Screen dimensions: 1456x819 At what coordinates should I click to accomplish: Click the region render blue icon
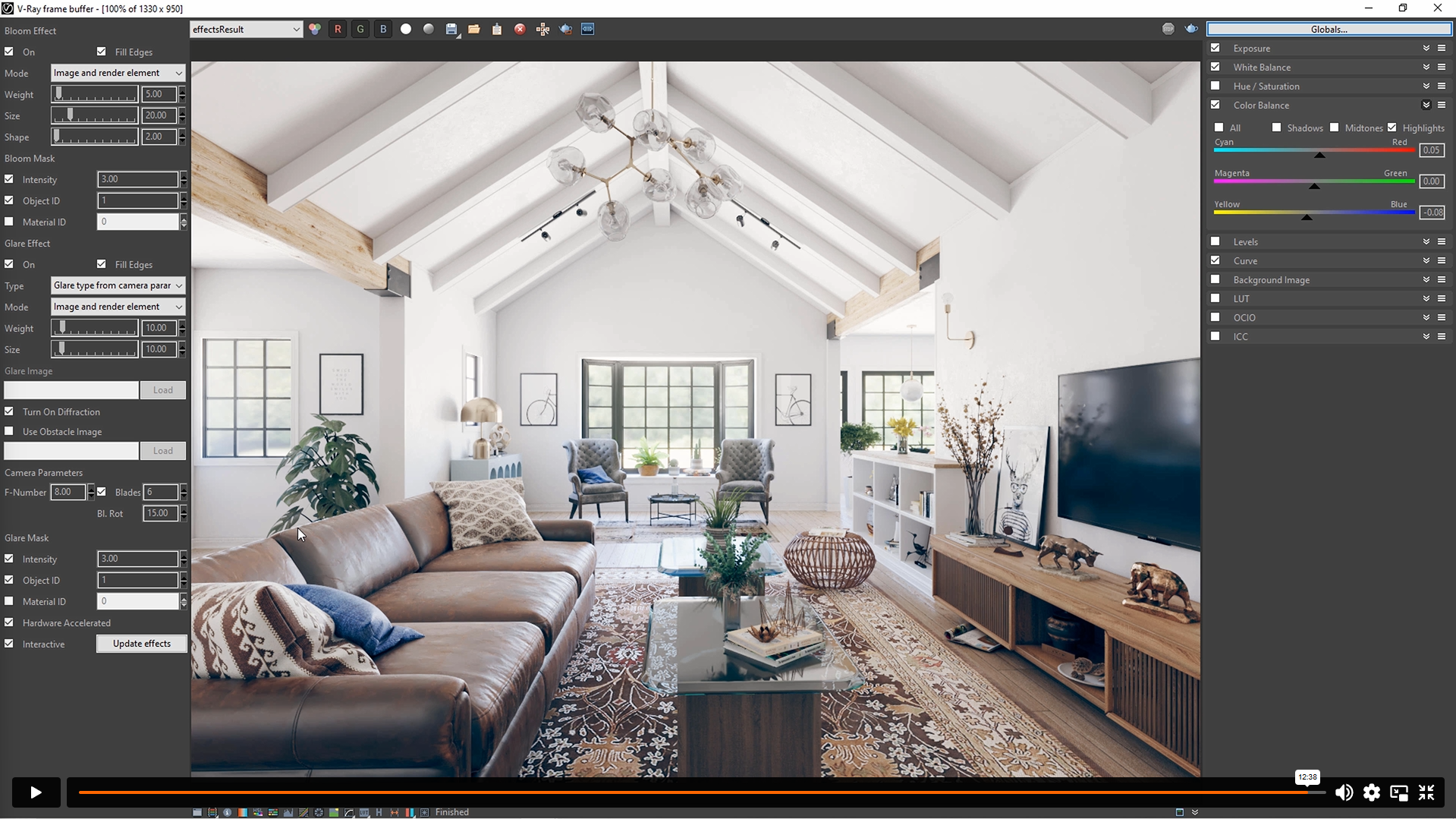point(588,29)
